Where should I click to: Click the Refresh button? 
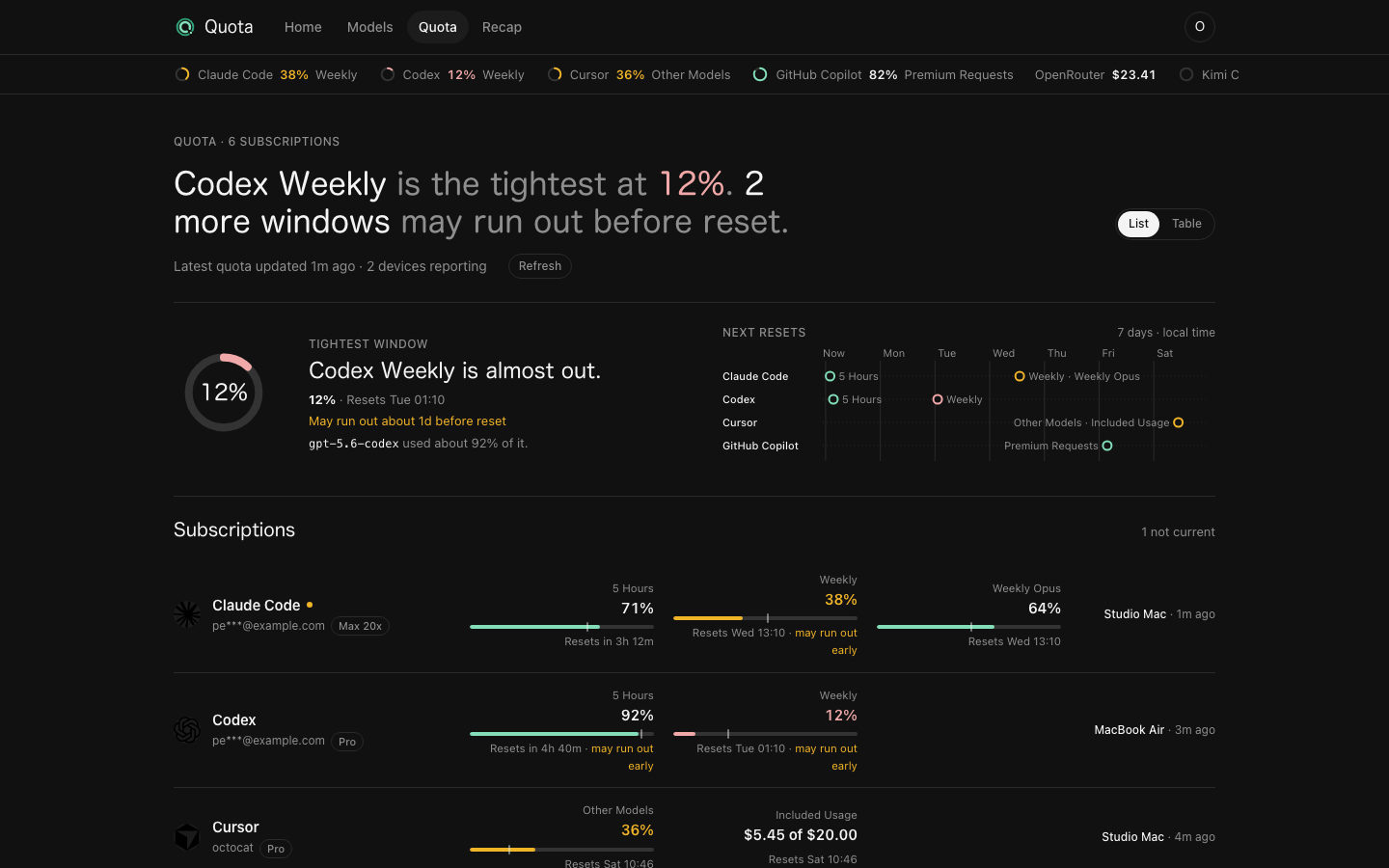540,266
